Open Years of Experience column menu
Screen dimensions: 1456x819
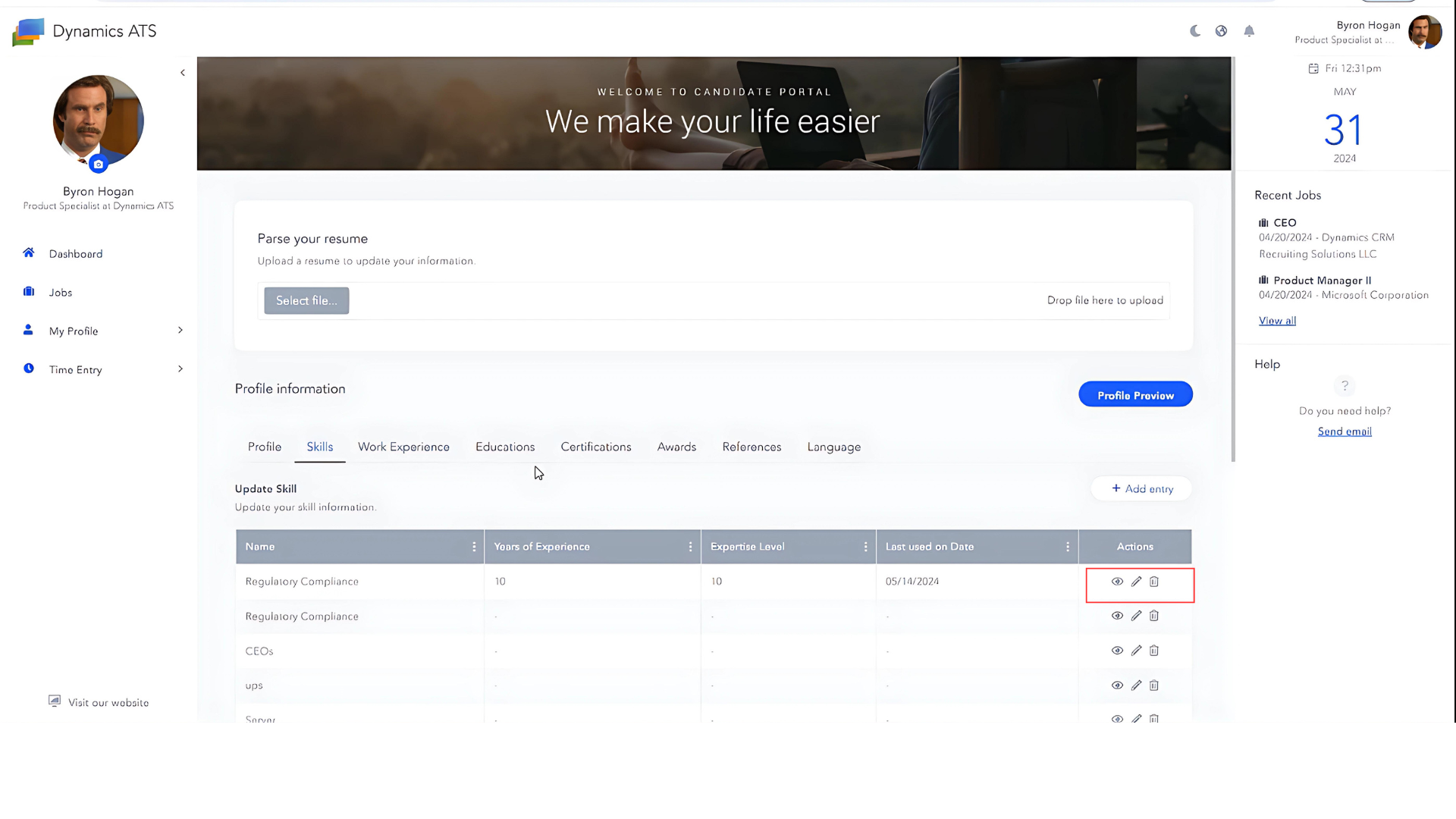[x=690, y=547]
